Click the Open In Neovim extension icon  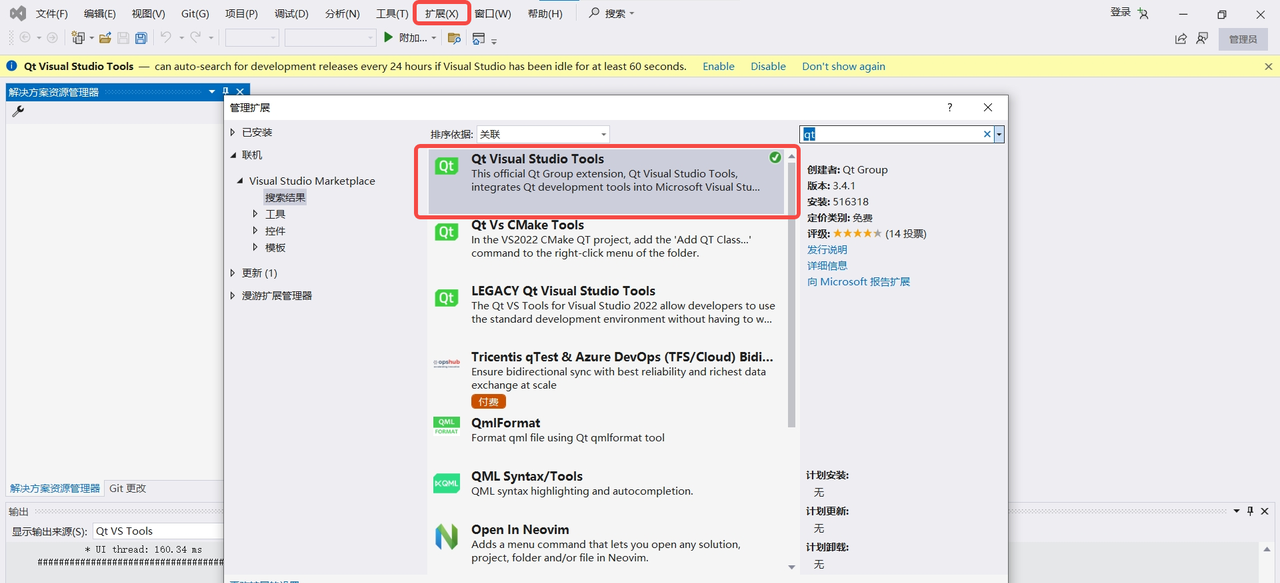tap(446, 537)
